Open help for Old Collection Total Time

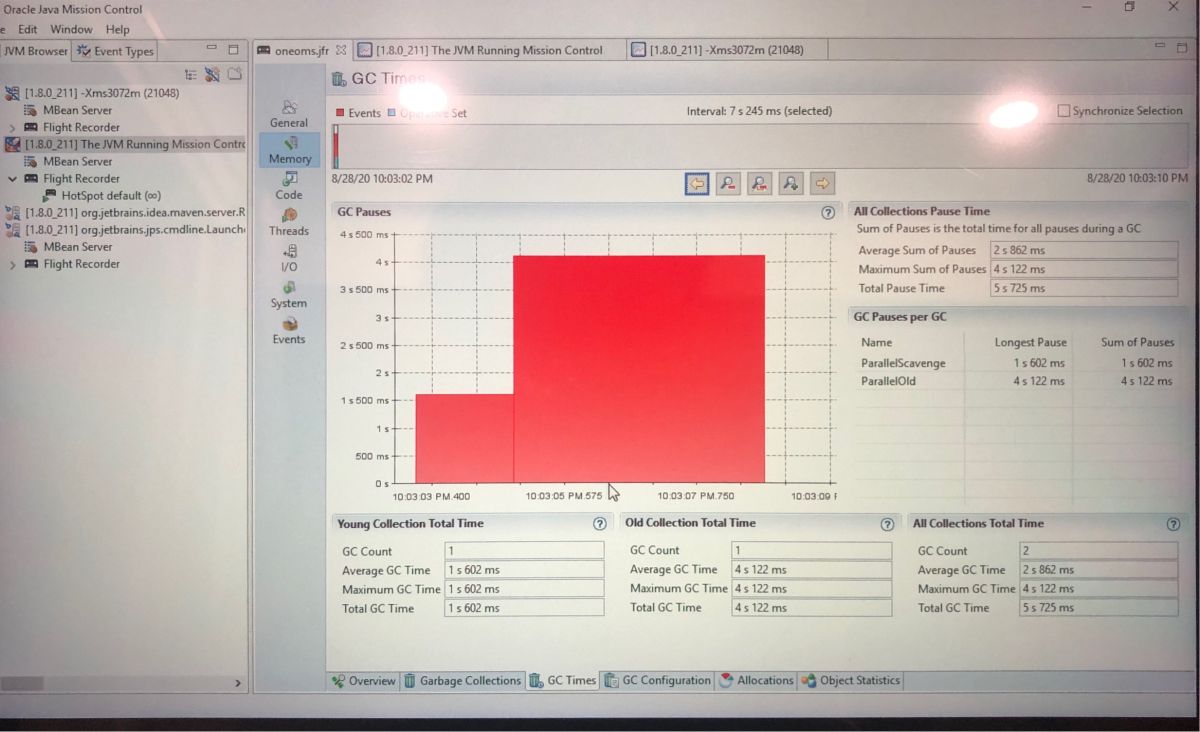coord(887,524)
